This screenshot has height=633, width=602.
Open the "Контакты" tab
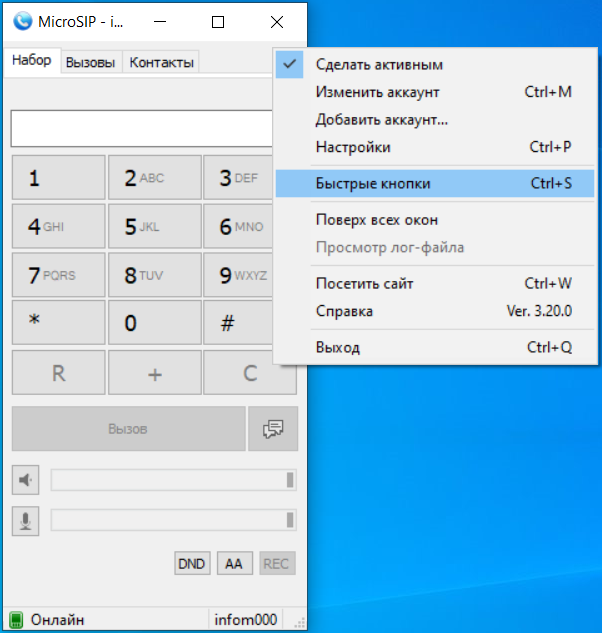pos(162,62)
